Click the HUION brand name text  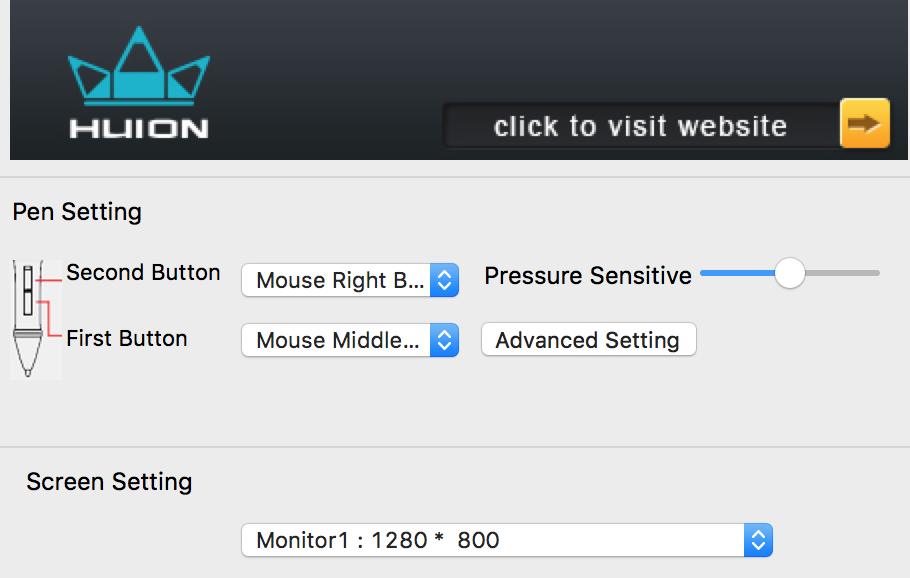139,129
